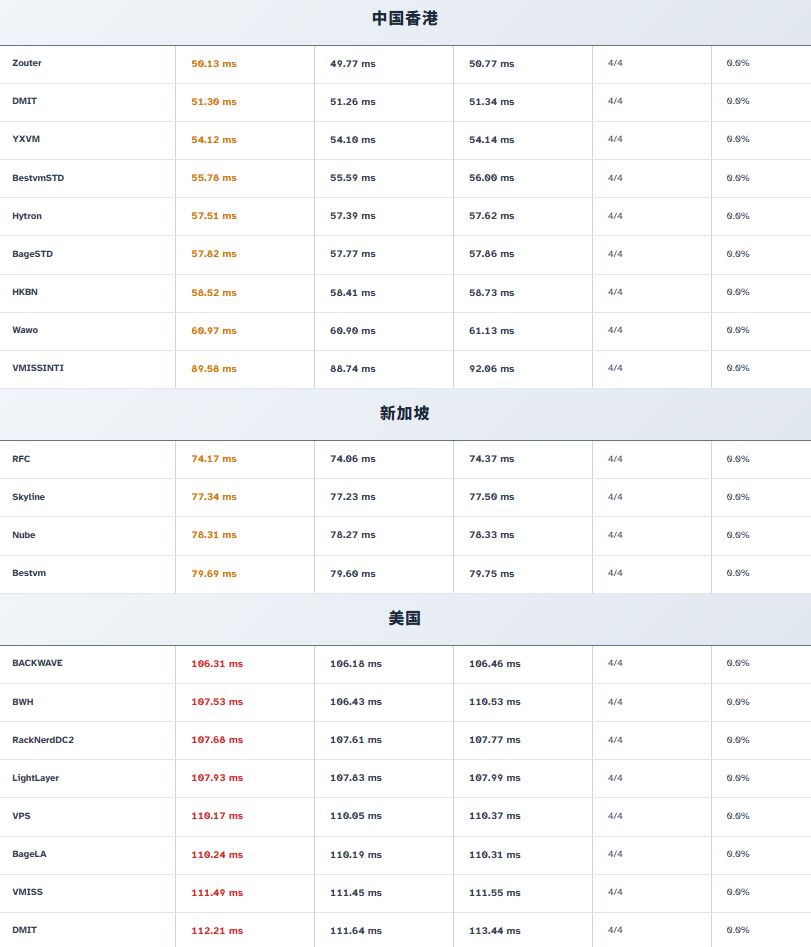Click the 美国 section header
The image size is (811, 947).
405,618
